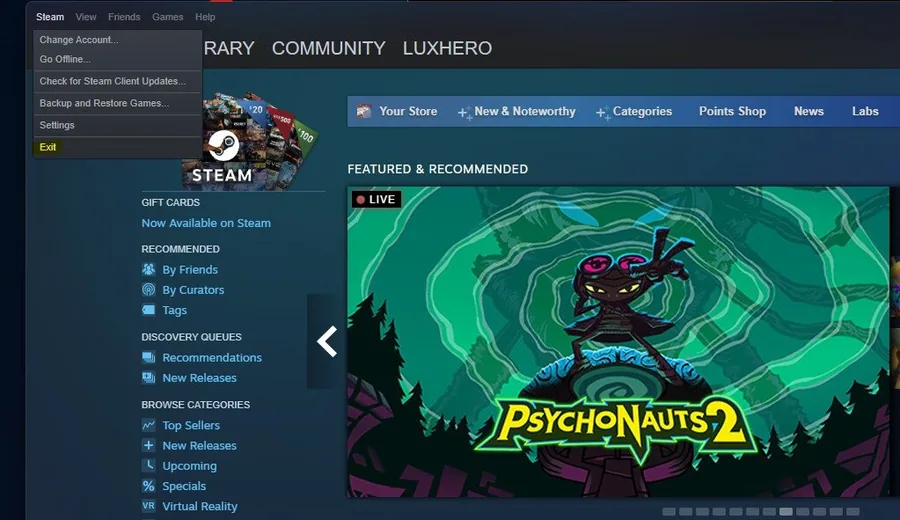Click the Discovery Queues New Releases icon
Image resolution: width=900 pixels, height=520 pixels.
click(149, 378)
